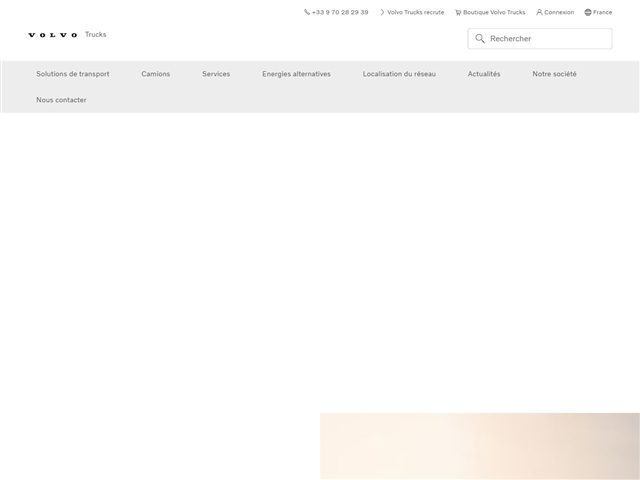Expand the Solutions de transport menu
This screenshot has height=480, width=640.
pos(73,74)
